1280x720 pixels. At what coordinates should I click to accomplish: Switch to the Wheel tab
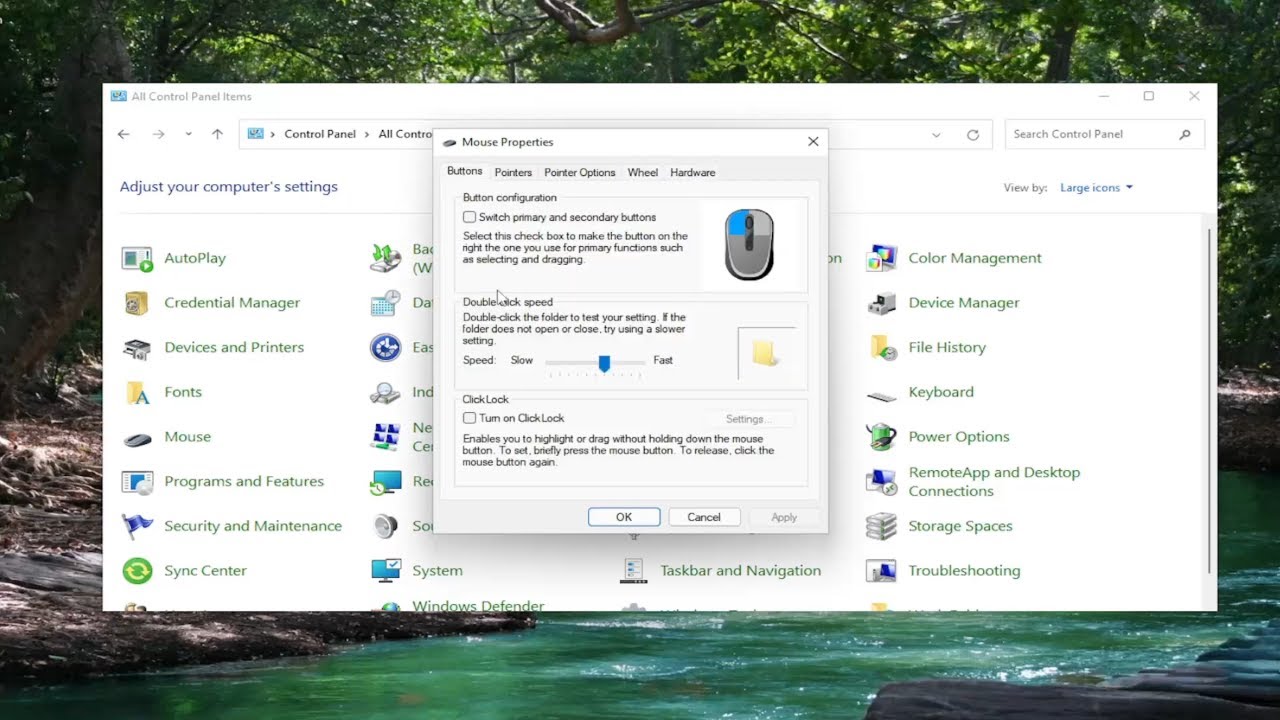pyautogui.click(x=643, y=173)
